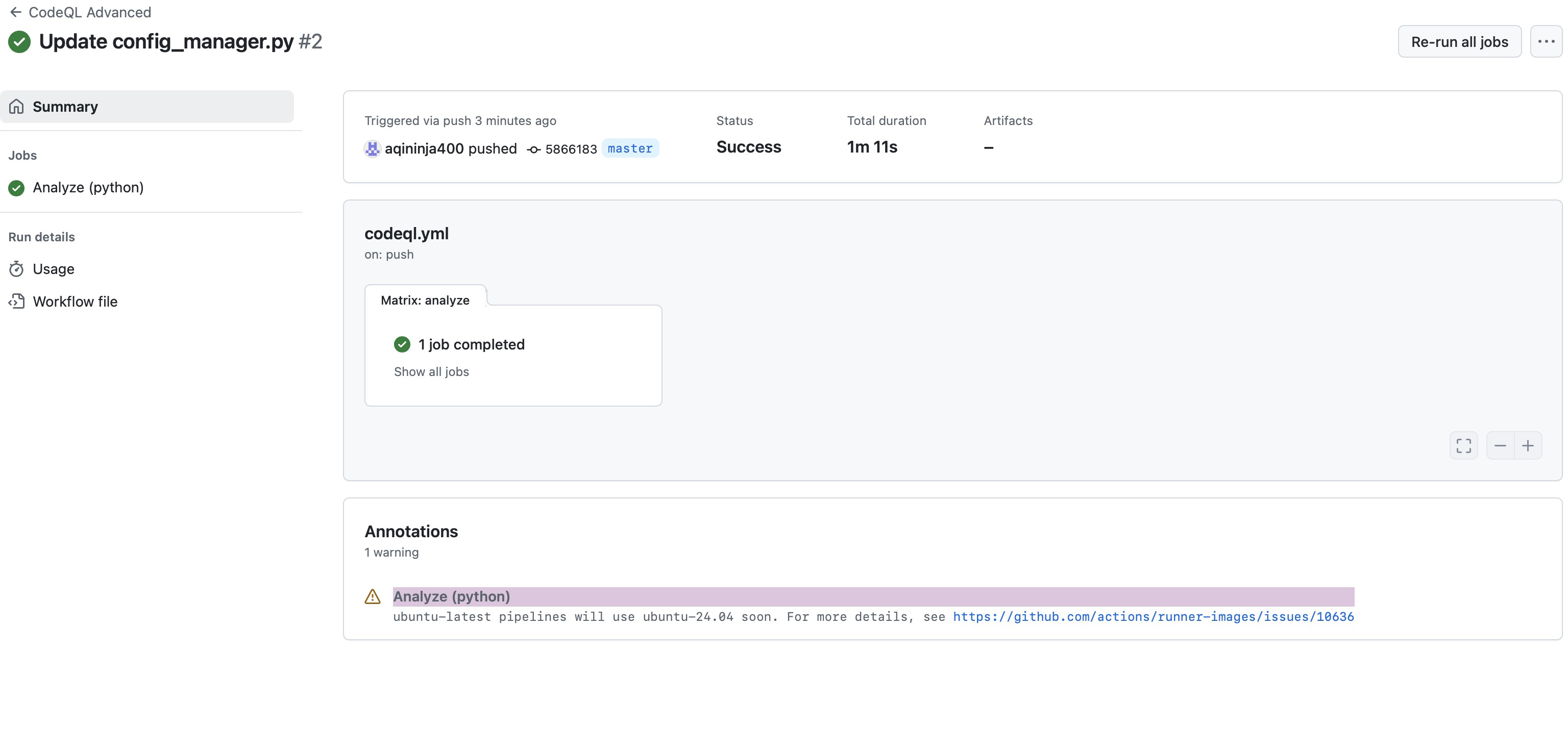The image size is (1568, 752).
Task: Open the Analyze (python) job in sidebar
Action: click(x=88, y=187)
